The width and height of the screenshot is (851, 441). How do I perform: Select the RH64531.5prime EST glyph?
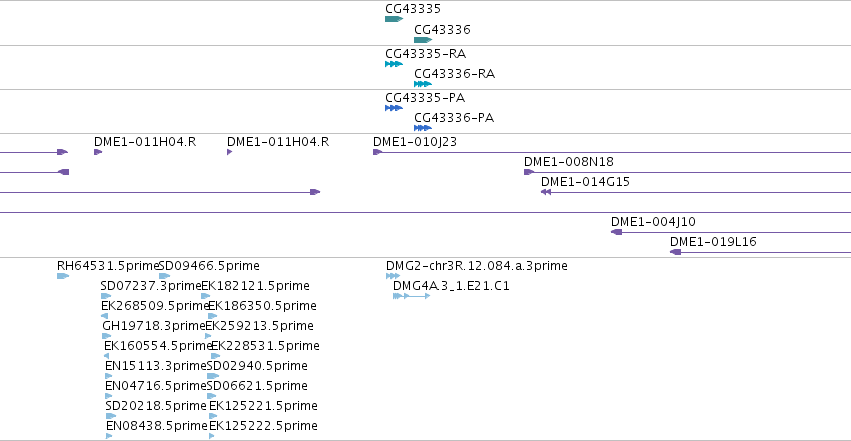coord(63,276)
